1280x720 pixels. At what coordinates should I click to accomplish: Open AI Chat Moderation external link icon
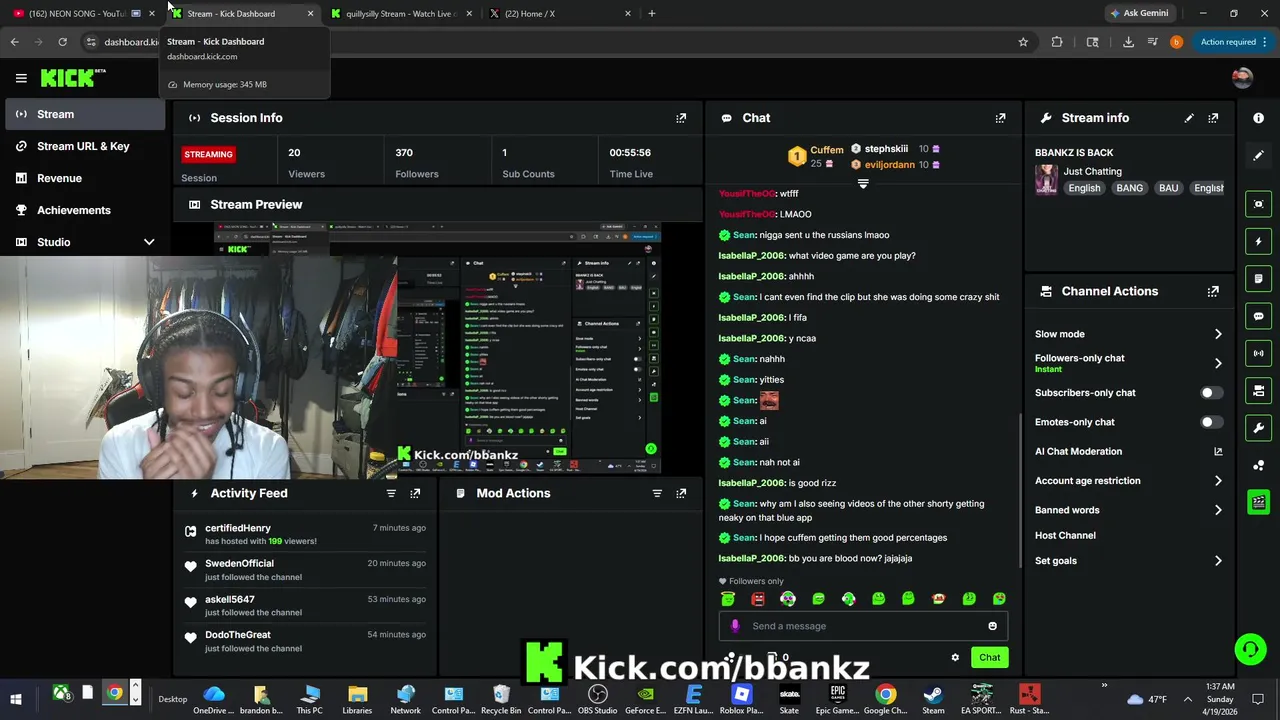pyautogui.click(x=1218, y=452)
